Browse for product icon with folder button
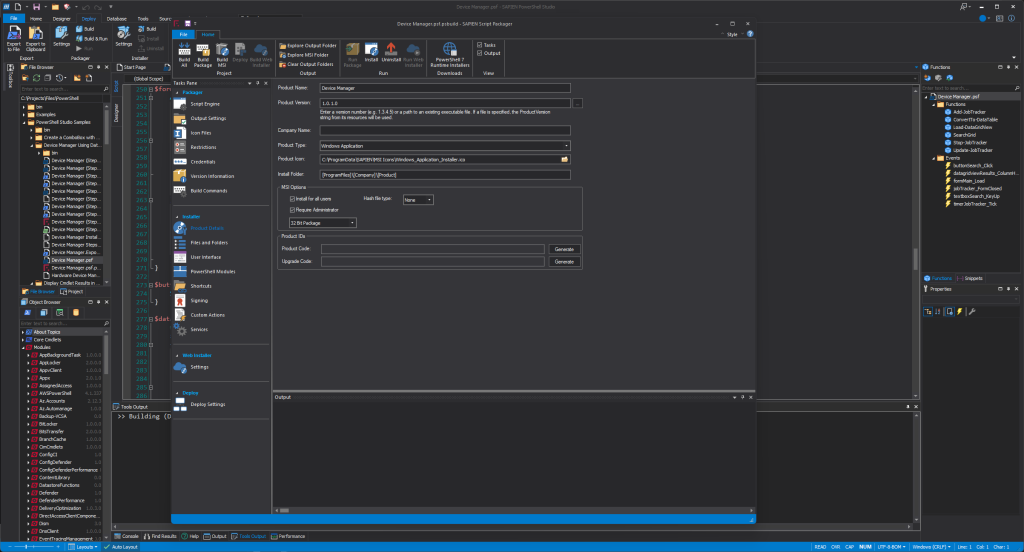Viewport: 1024px width, 552px height. click(565, 159)
